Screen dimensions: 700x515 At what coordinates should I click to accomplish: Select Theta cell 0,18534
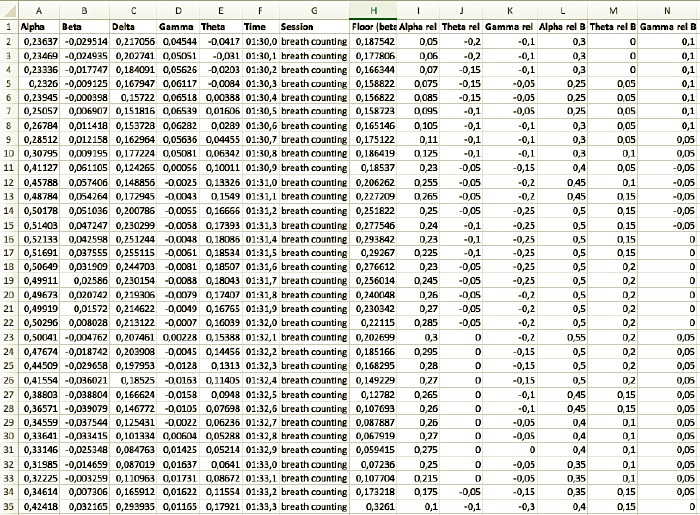(x=221, y=253)
